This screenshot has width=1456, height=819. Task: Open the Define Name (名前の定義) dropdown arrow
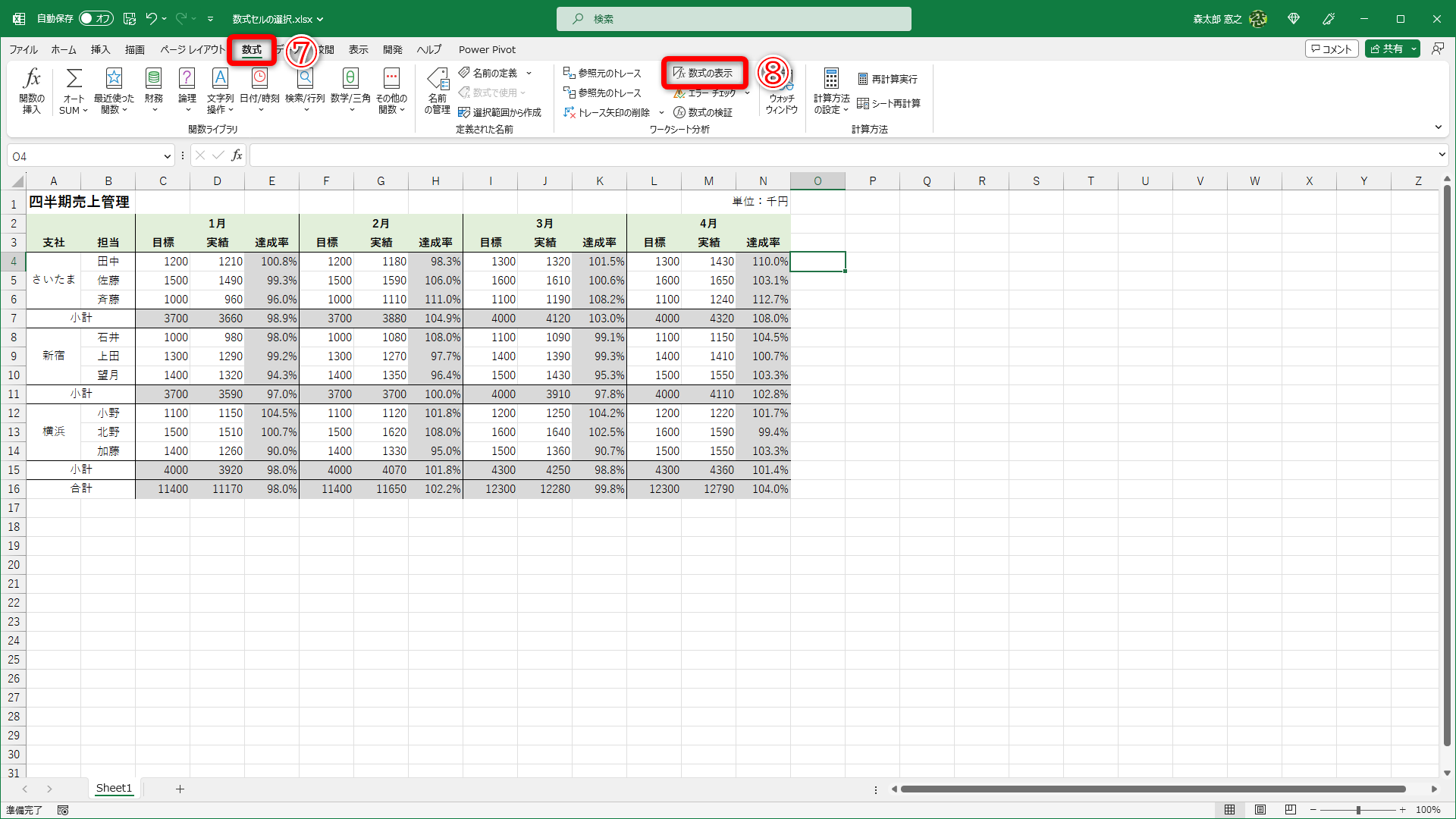(x=529, y=73)
